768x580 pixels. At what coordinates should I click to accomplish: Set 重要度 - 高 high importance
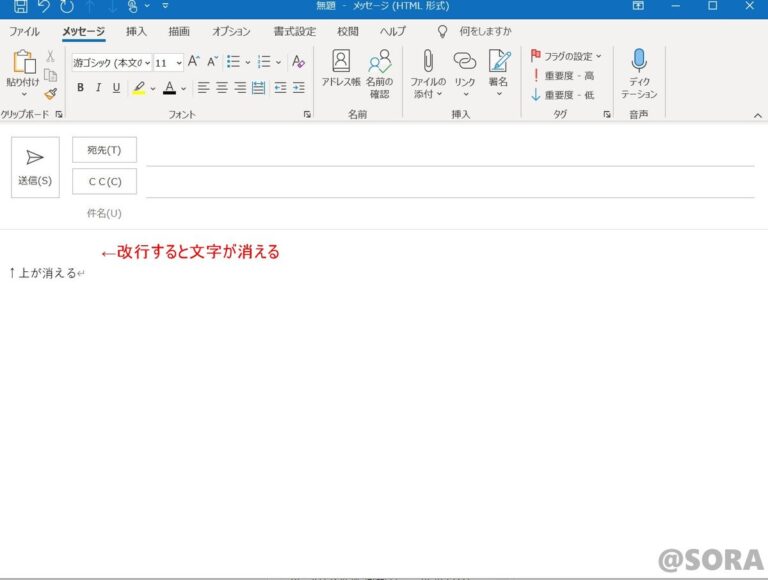coord(563,75)
